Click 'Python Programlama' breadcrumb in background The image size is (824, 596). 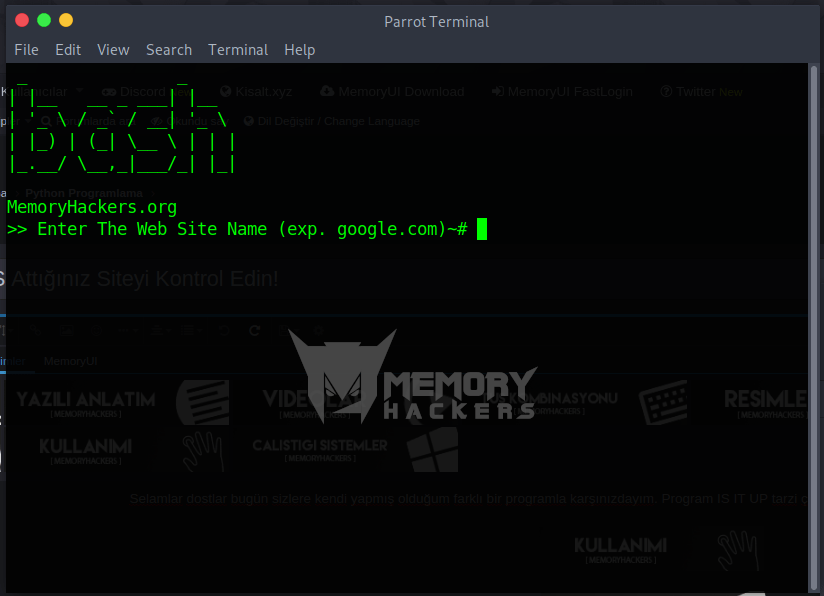[x=84, y=193]
